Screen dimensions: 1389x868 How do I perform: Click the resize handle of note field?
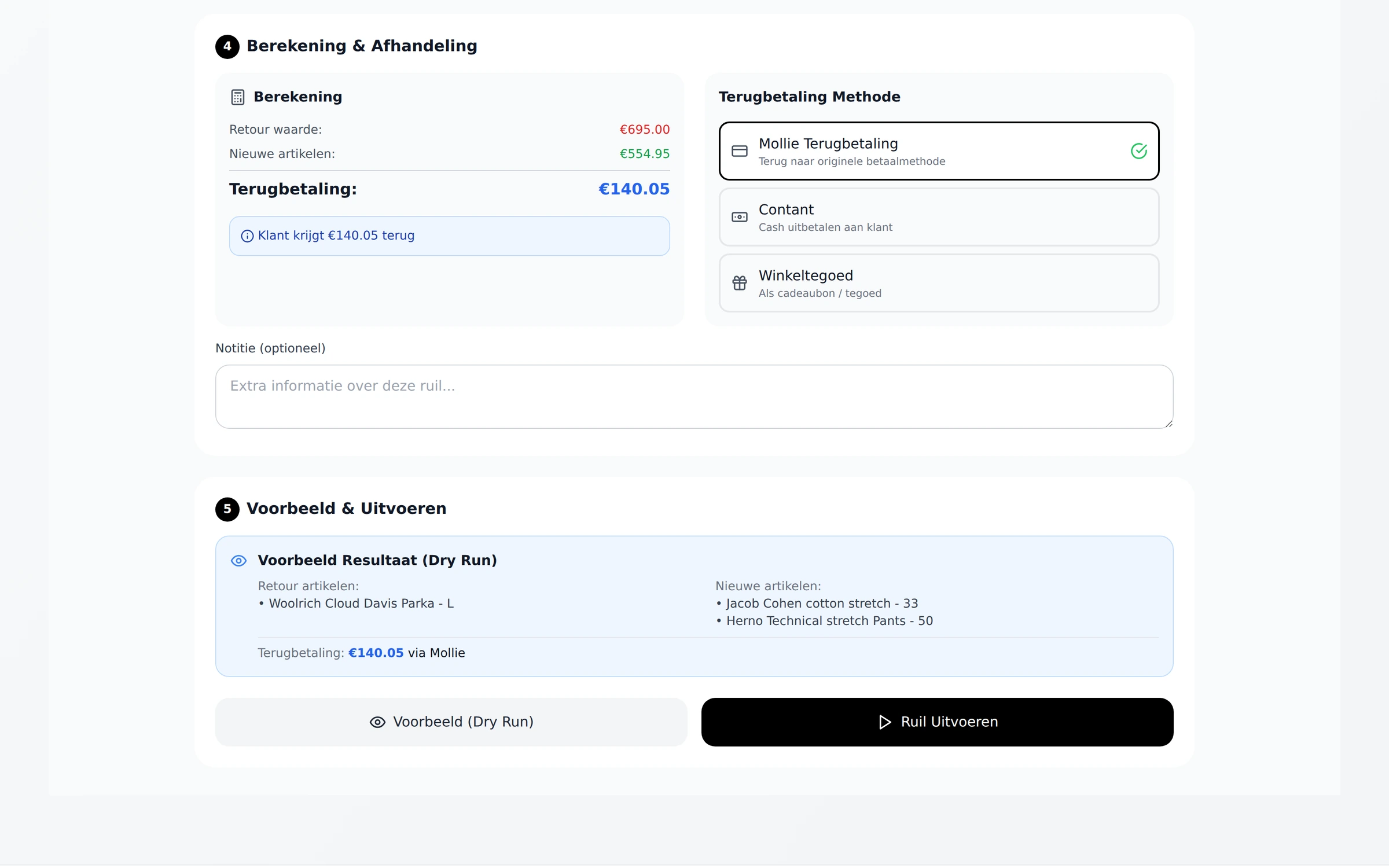pos(1168,424)
